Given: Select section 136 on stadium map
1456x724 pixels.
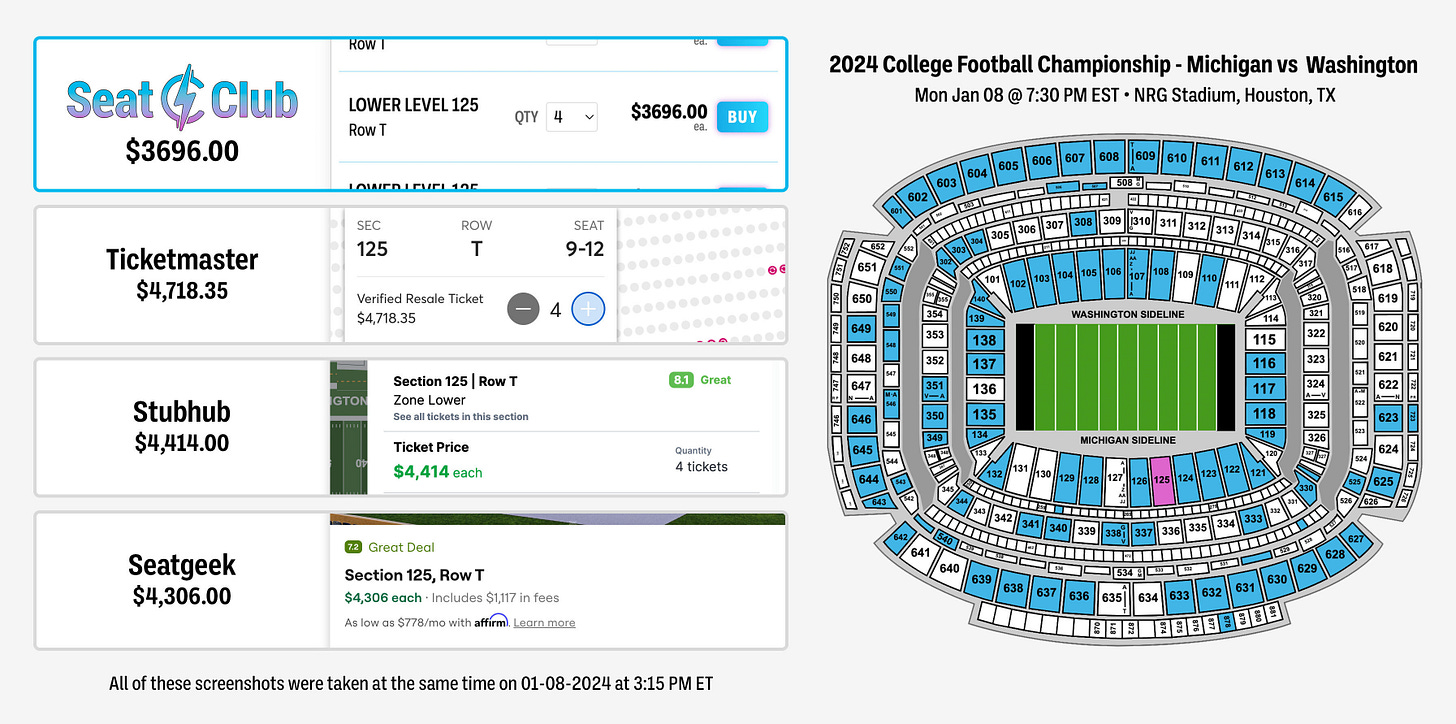Looking at the screenshot, I should [985, 389].
